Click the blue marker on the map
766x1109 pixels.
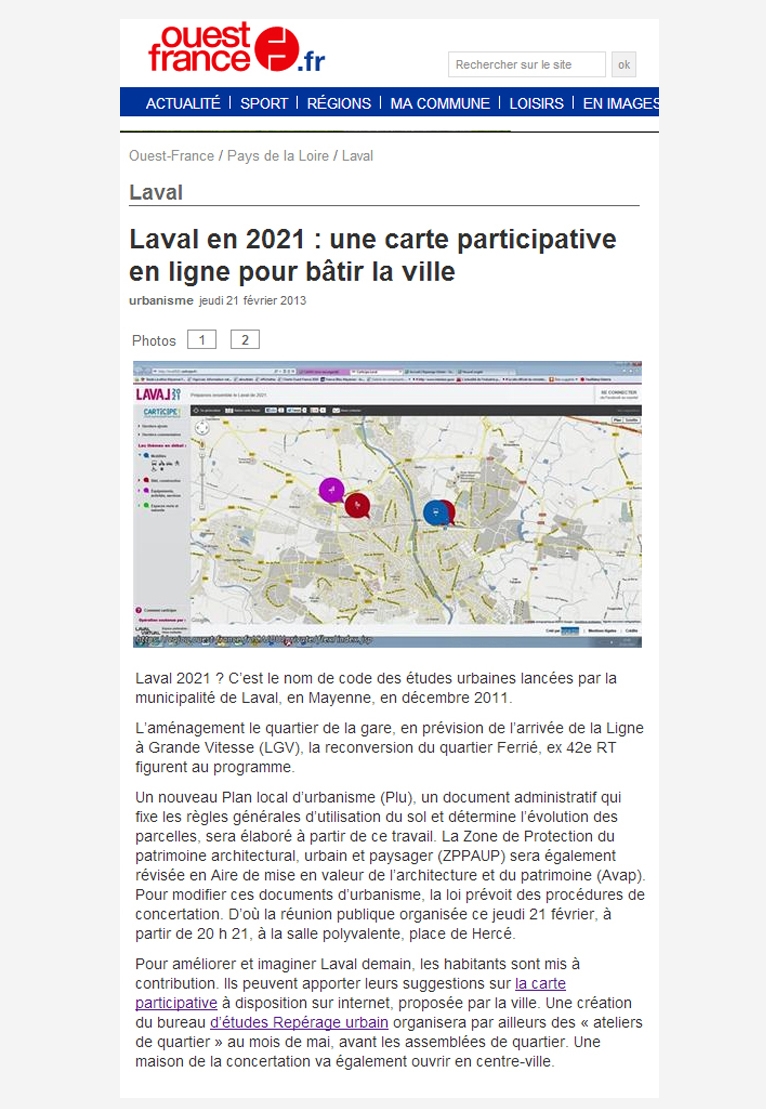[434, 512]
